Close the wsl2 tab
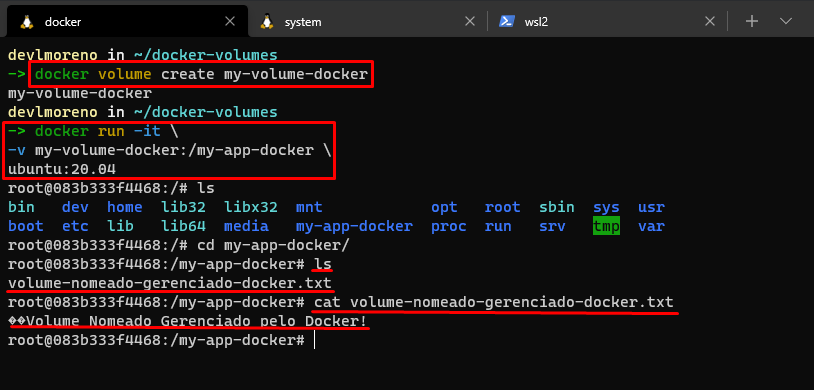Screen dimensions: 814x390 [710, 21]
